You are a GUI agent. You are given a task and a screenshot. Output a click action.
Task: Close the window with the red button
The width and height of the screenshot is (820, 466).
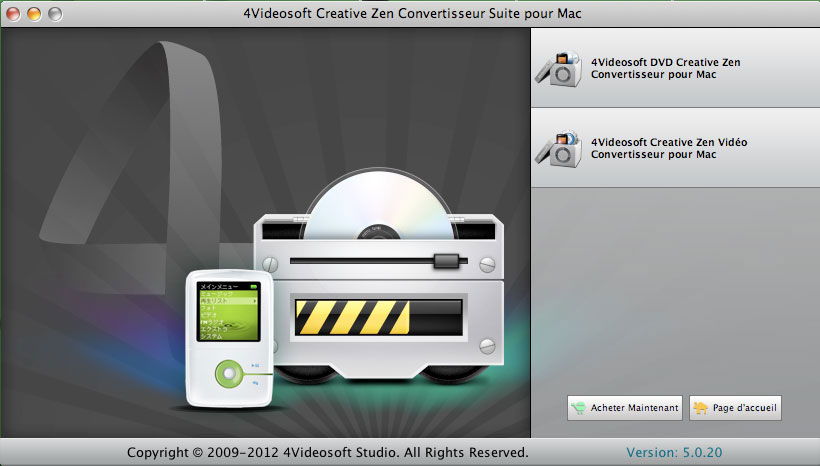coord(14,14)
